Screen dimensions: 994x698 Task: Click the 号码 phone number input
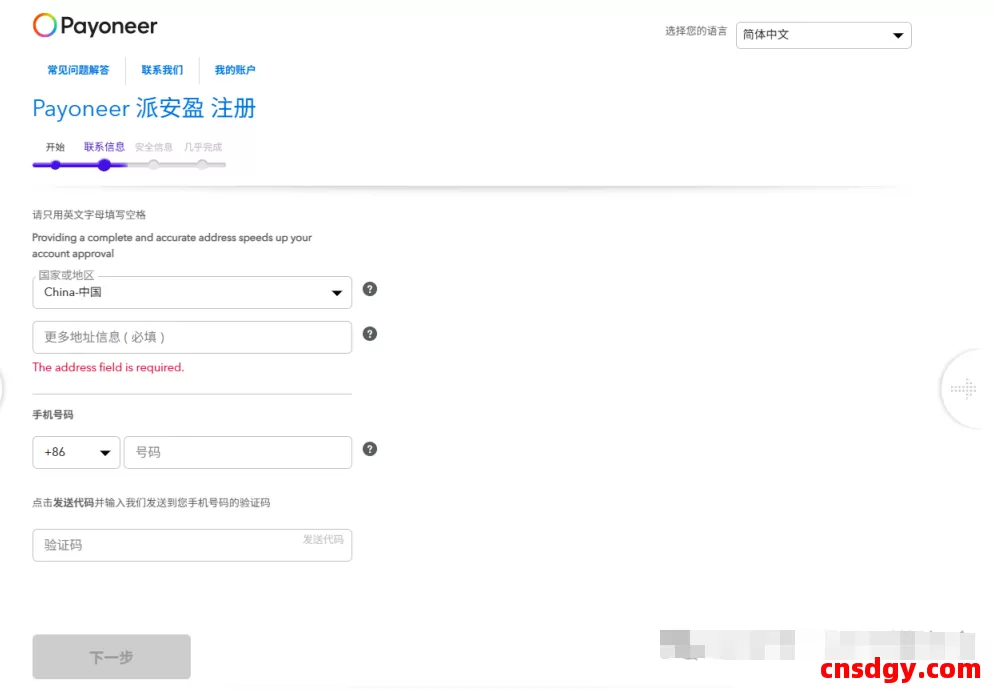tap(237, 452)
